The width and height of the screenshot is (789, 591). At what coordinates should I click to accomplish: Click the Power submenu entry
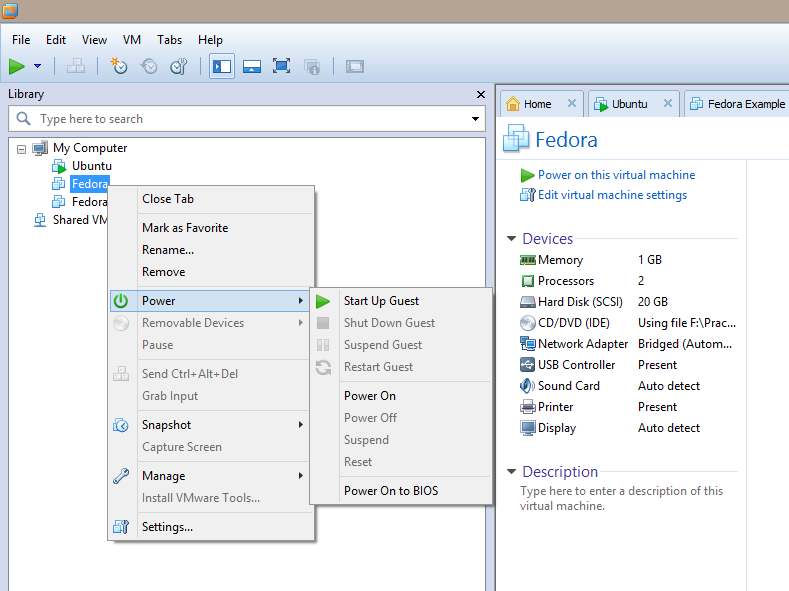(210, 301)
